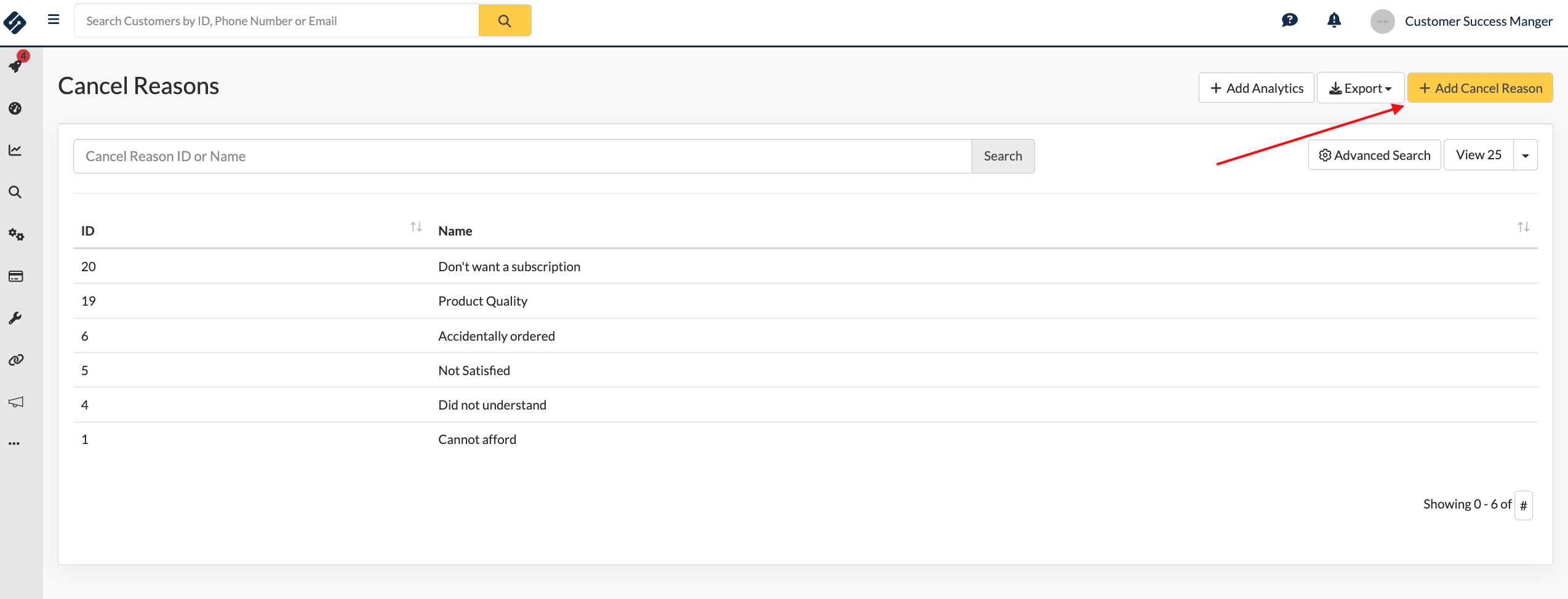The width and height of the screenshot is (1568, 599).
Task: Sort the table by Name column
Action: click(x=1523, y=228)
